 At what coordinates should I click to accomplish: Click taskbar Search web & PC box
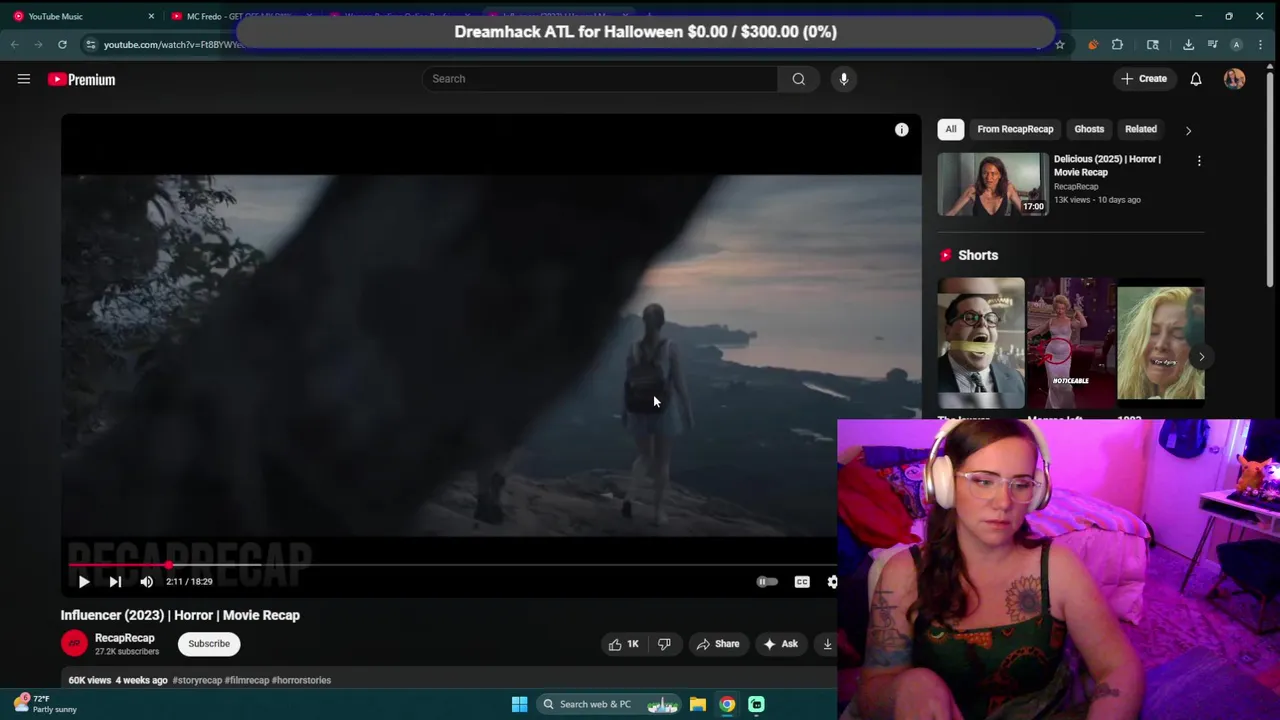pos(609,704)
